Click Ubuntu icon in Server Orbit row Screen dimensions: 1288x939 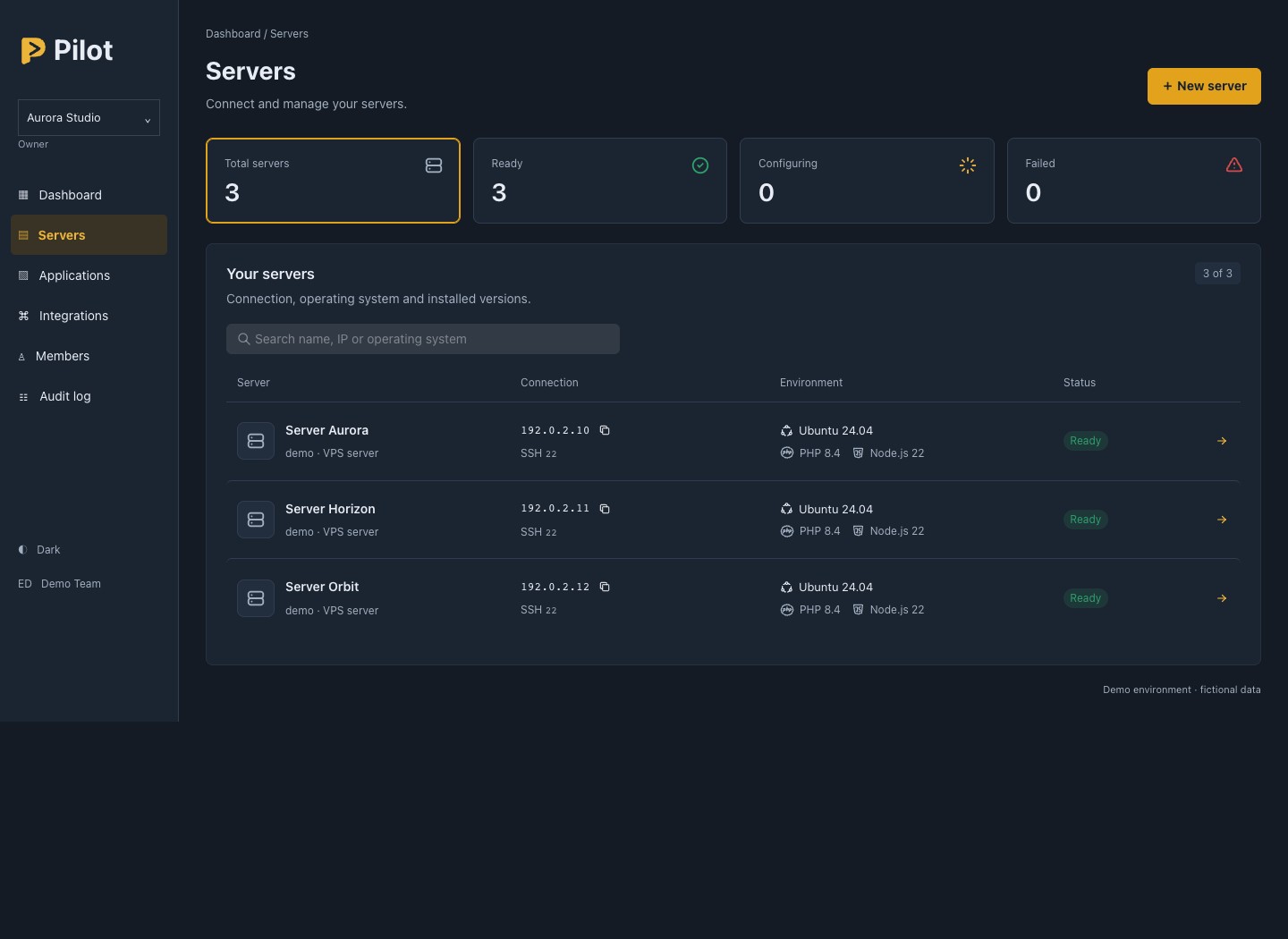click(786, 588)
